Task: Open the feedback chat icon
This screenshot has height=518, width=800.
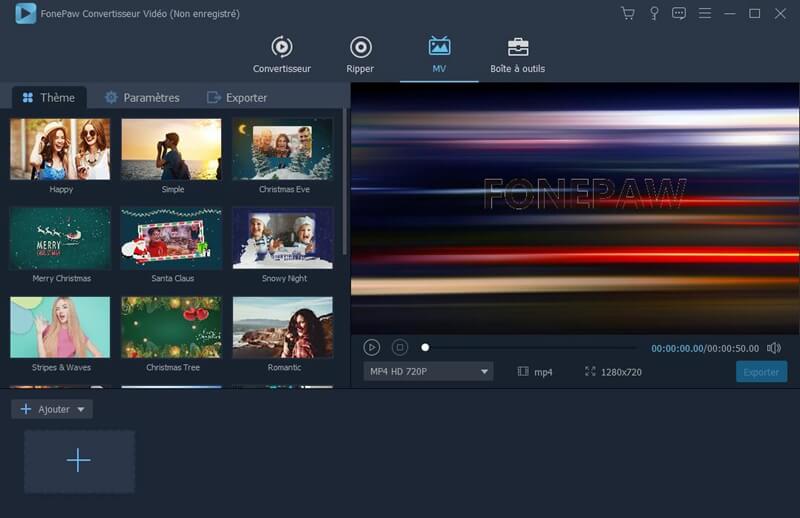Action: pos(679,13)
